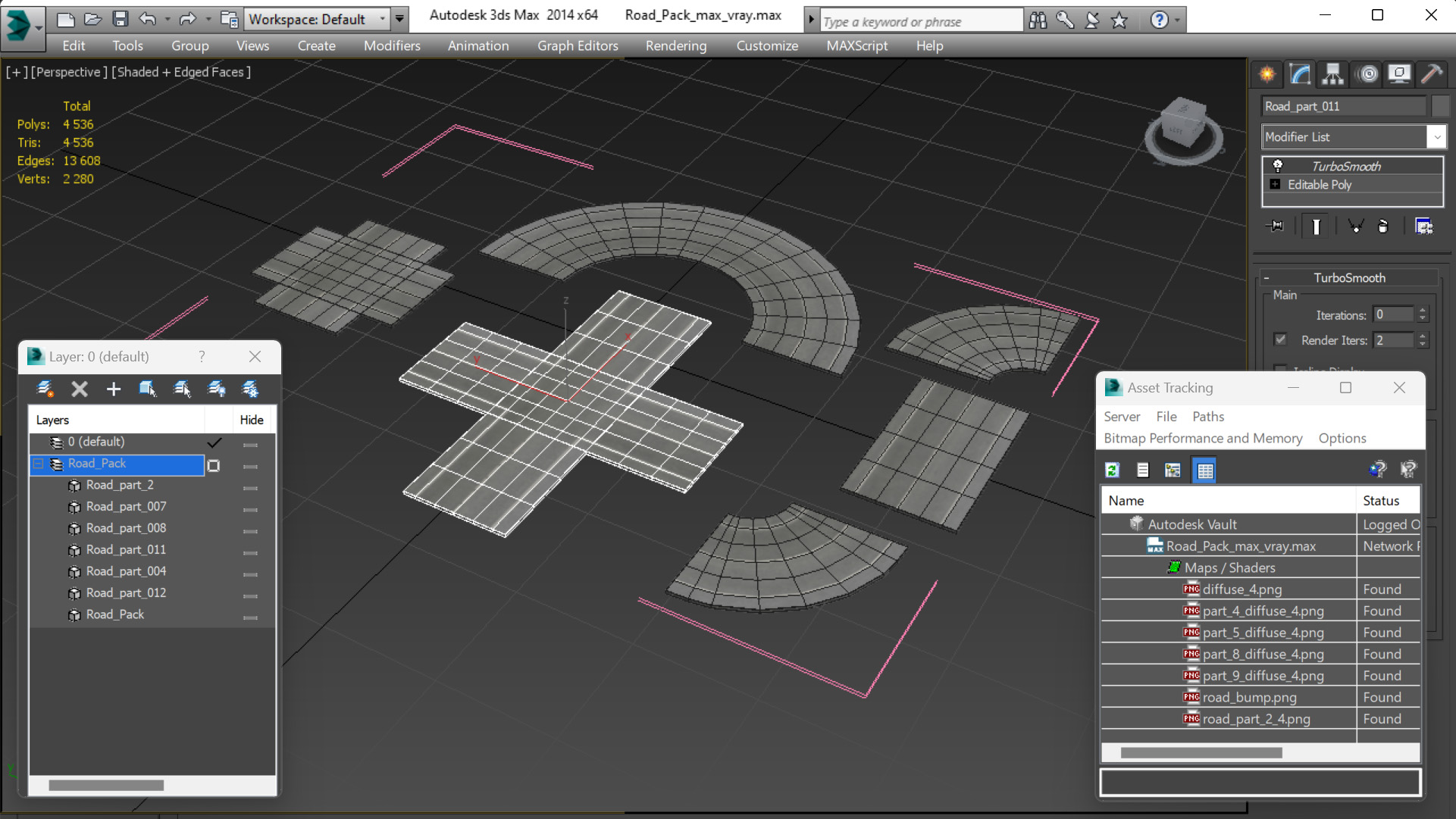The width and height of the screenshot is (1456, 819).
Task: Collapse the Road_Pack layer tree
Action: pos(38,464)
